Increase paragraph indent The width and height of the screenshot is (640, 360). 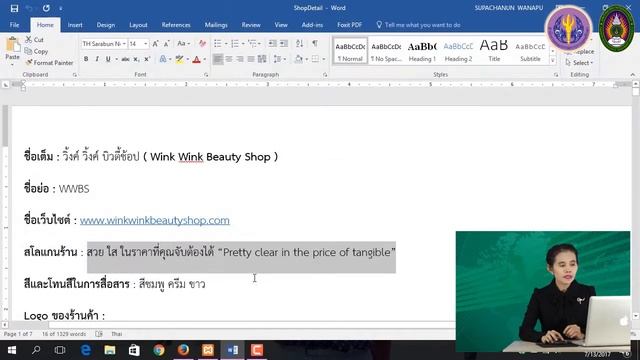[x=284, y=43]
